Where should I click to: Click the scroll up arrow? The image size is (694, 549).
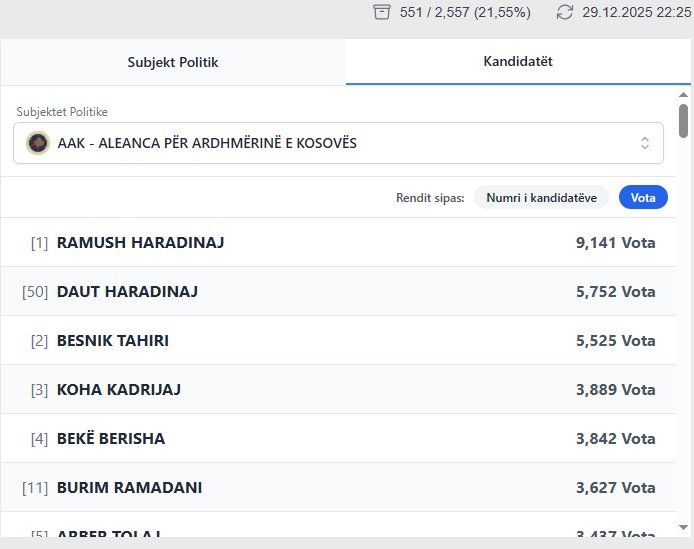(x=684, y=93)
